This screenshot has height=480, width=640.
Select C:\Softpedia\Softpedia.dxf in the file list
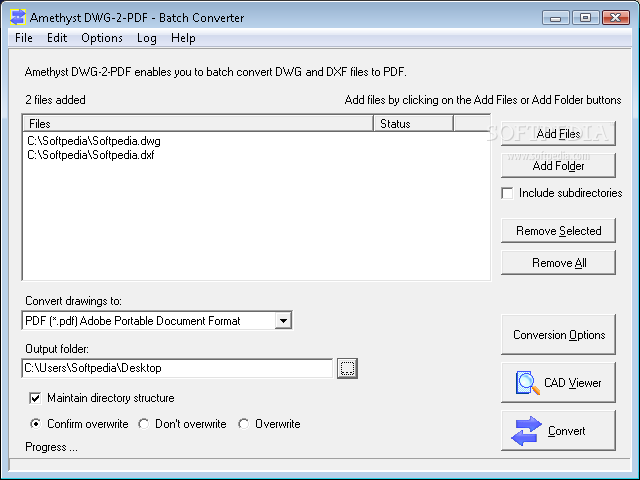pyautogui.click(x=91, y=155)
